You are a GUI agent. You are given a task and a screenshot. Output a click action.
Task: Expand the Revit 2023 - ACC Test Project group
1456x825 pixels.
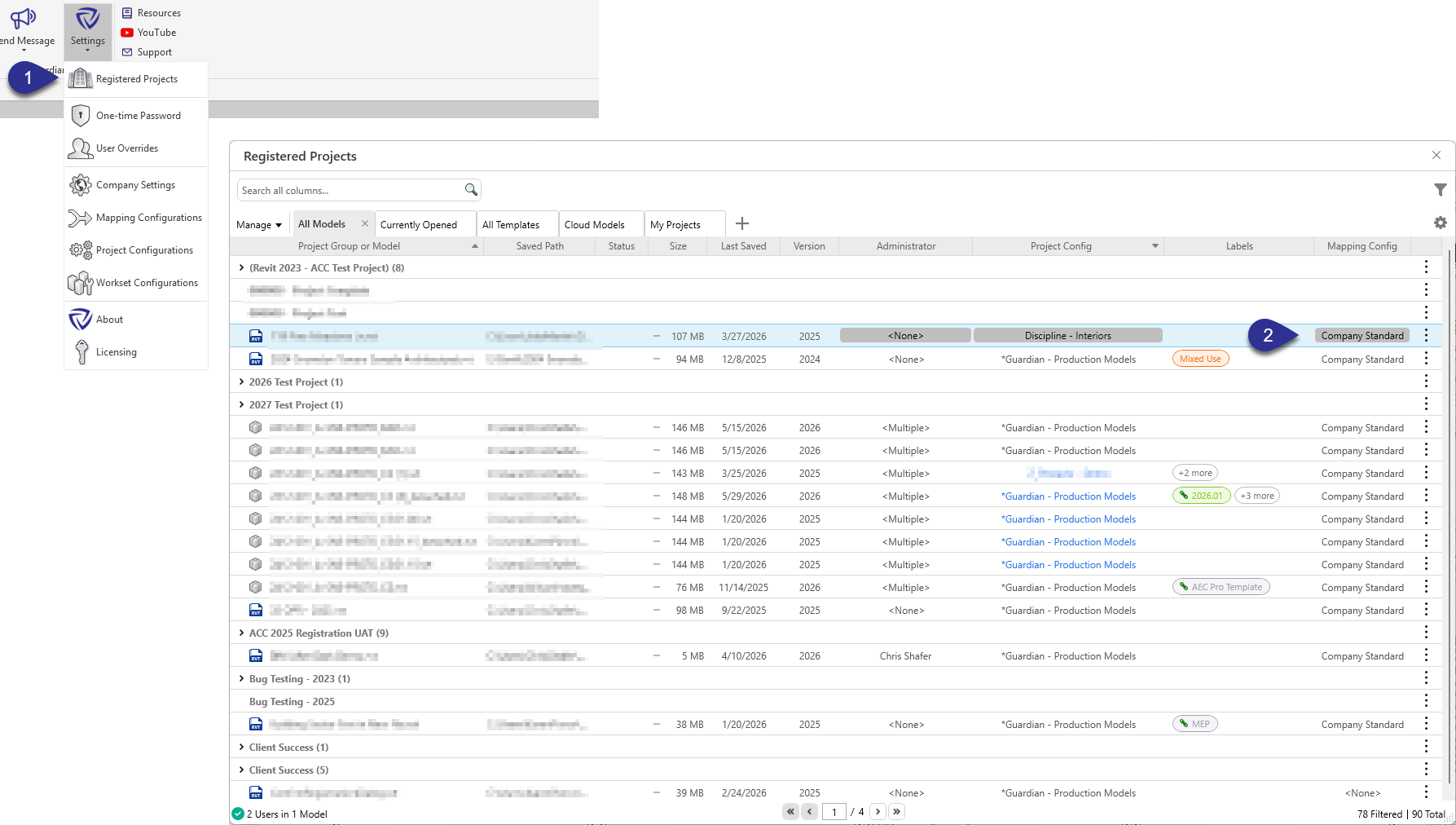tap(241, 267)
